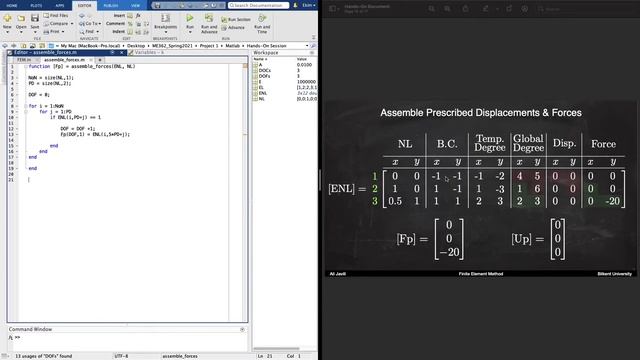The image size is (640, 360).
Task: Click the Run Section button
Action: point(236,20)
